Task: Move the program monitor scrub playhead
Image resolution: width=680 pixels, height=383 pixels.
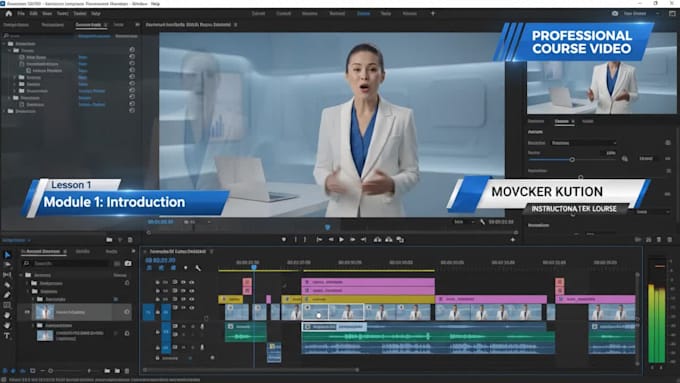Action: [x=327, y=227]
